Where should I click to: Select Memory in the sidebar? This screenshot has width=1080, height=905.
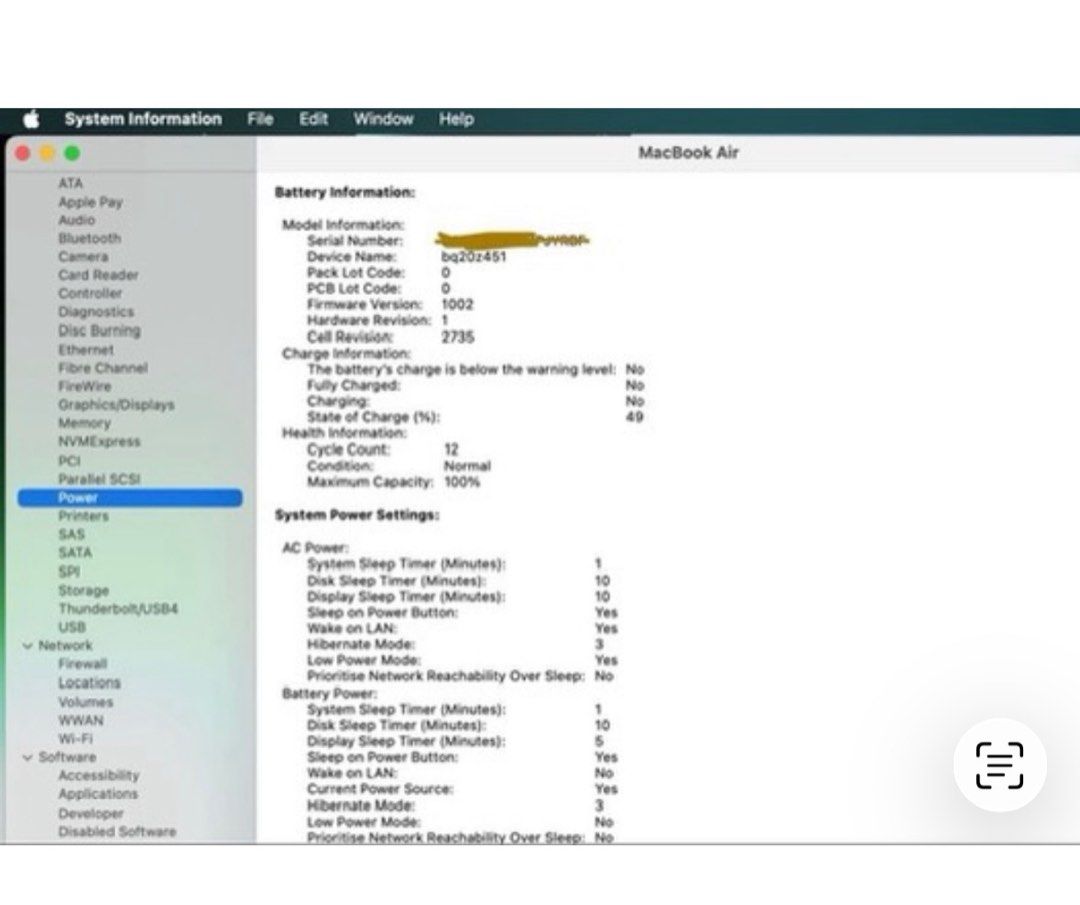[x=84, y=423]
